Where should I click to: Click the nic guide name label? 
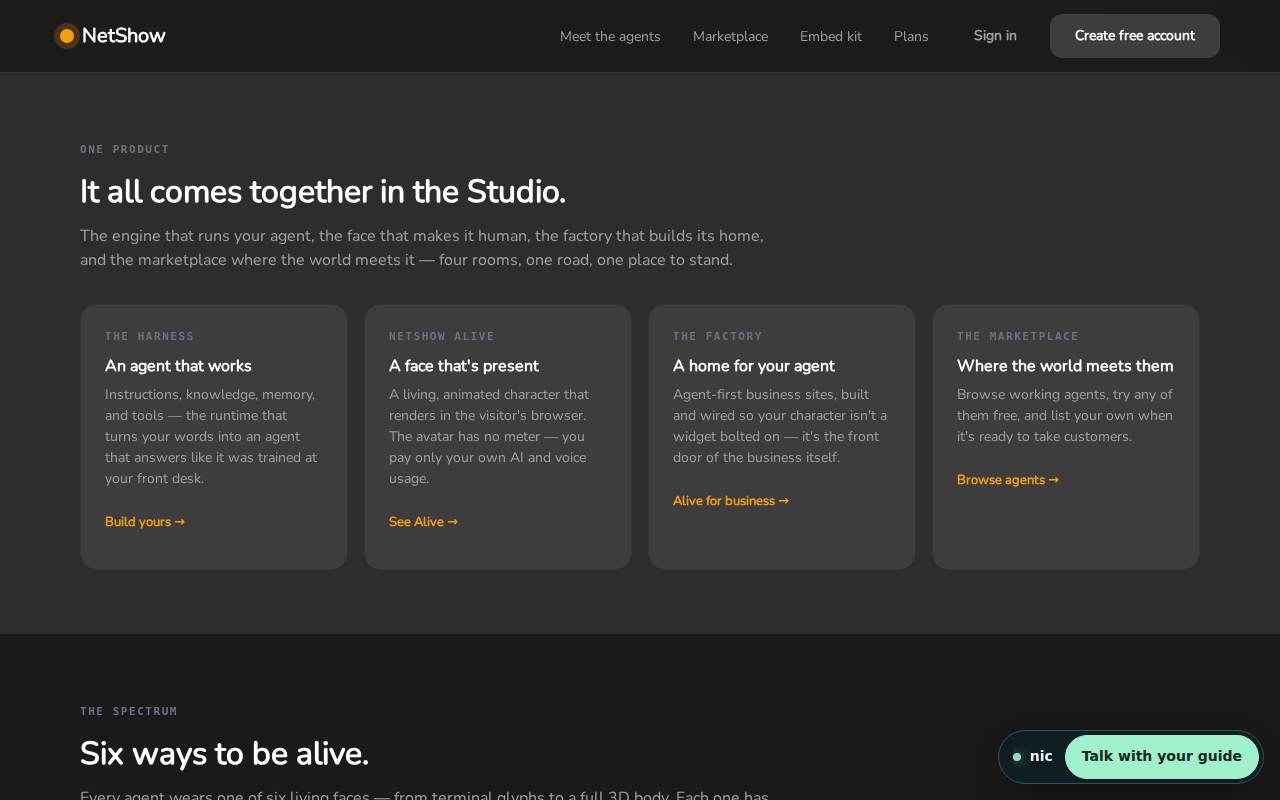(1041, 757)
